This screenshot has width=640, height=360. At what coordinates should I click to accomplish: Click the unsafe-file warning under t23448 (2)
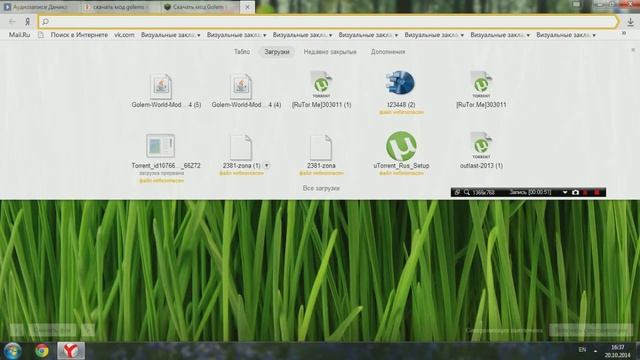click(401, 112)
